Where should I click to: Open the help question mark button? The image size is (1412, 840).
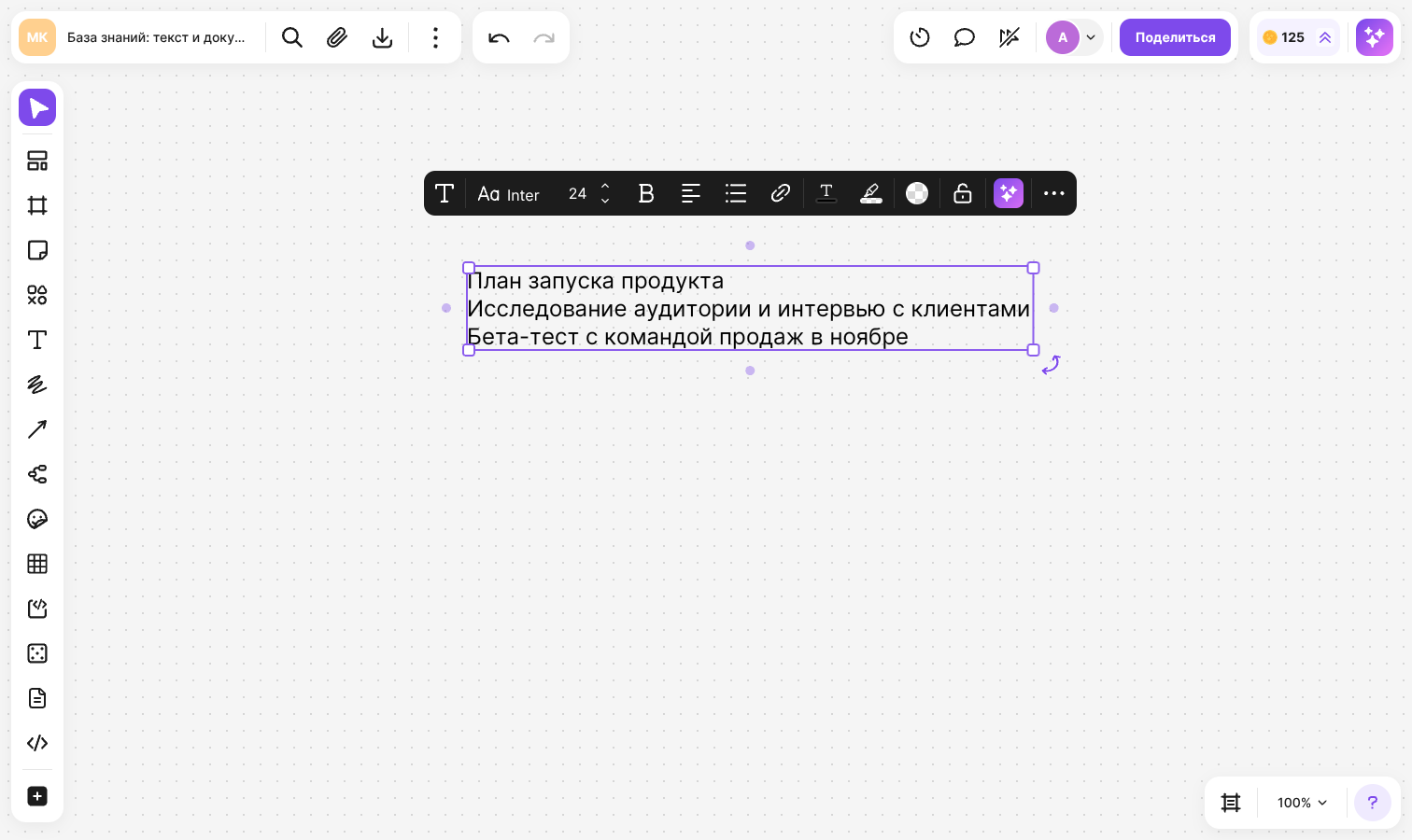pyautogui.click(x=1372, y=803)
